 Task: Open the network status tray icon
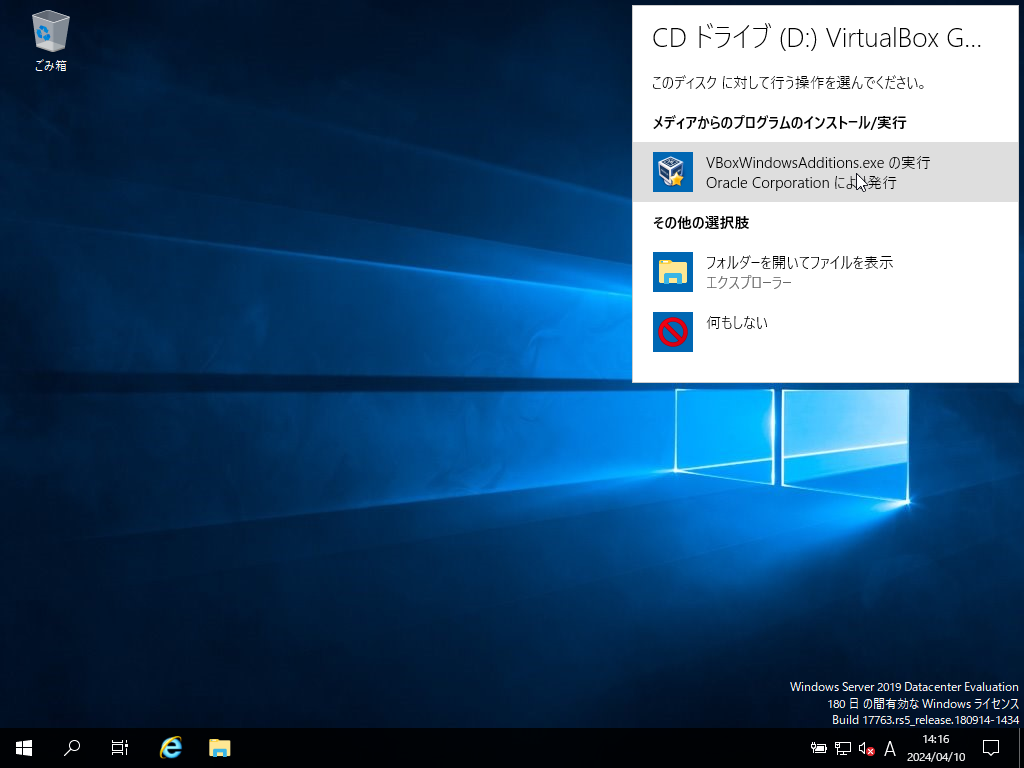(842, 748)
